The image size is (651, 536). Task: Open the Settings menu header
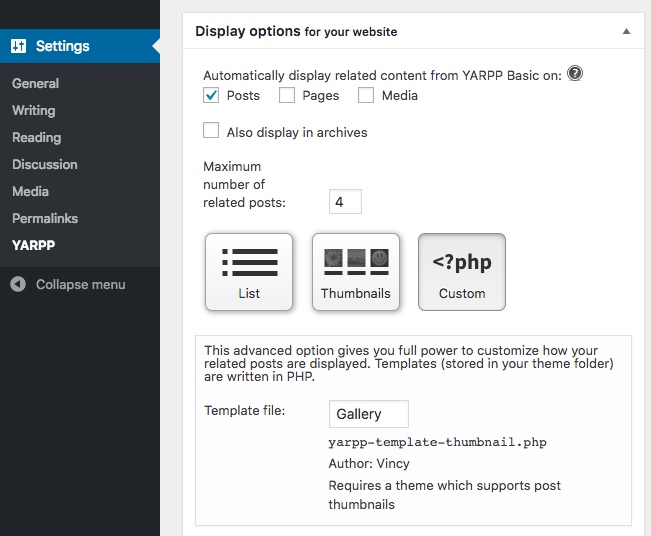tap(80, 46)
